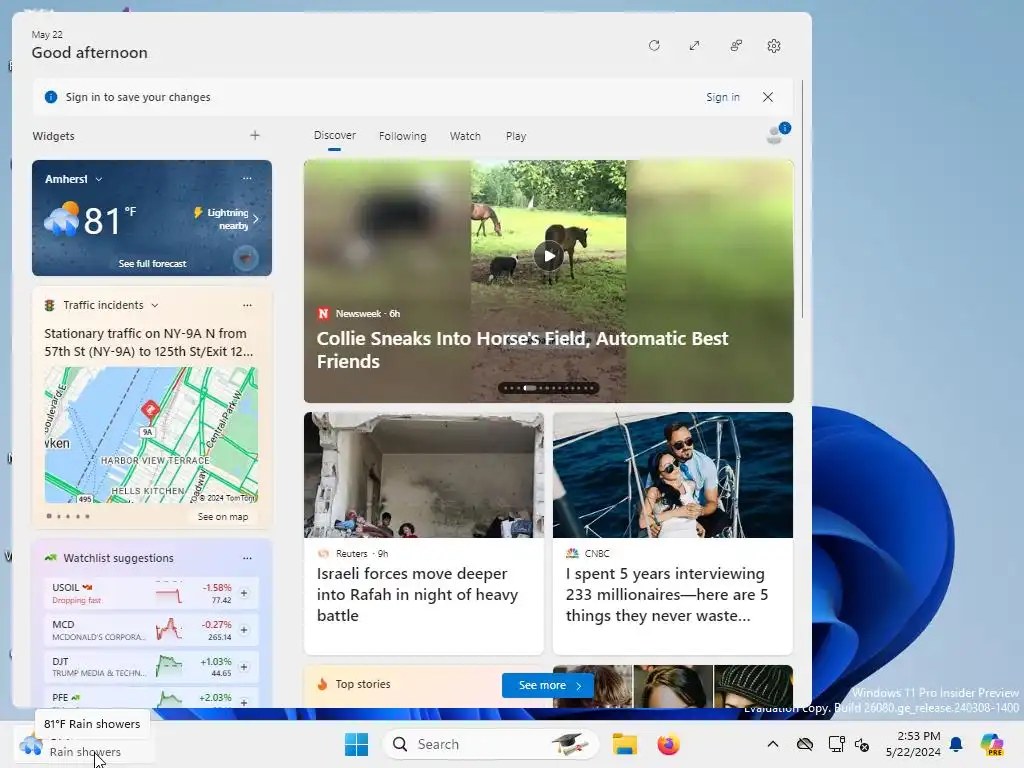Add MCD to watchlist
The height and width of the screenshot is (768, 1024).
click(244, 630)
